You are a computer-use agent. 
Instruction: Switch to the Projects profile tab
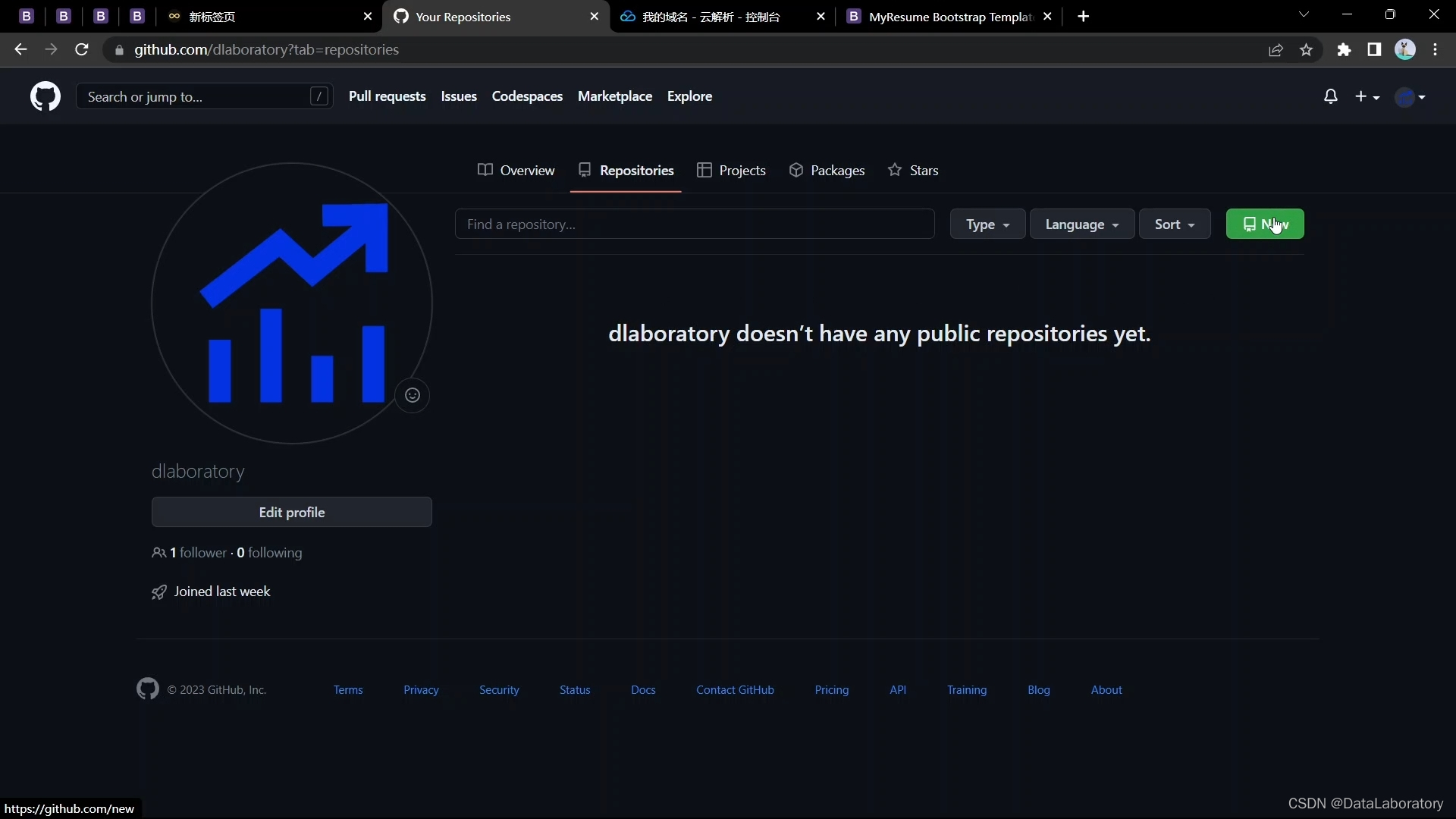point(732,171)
